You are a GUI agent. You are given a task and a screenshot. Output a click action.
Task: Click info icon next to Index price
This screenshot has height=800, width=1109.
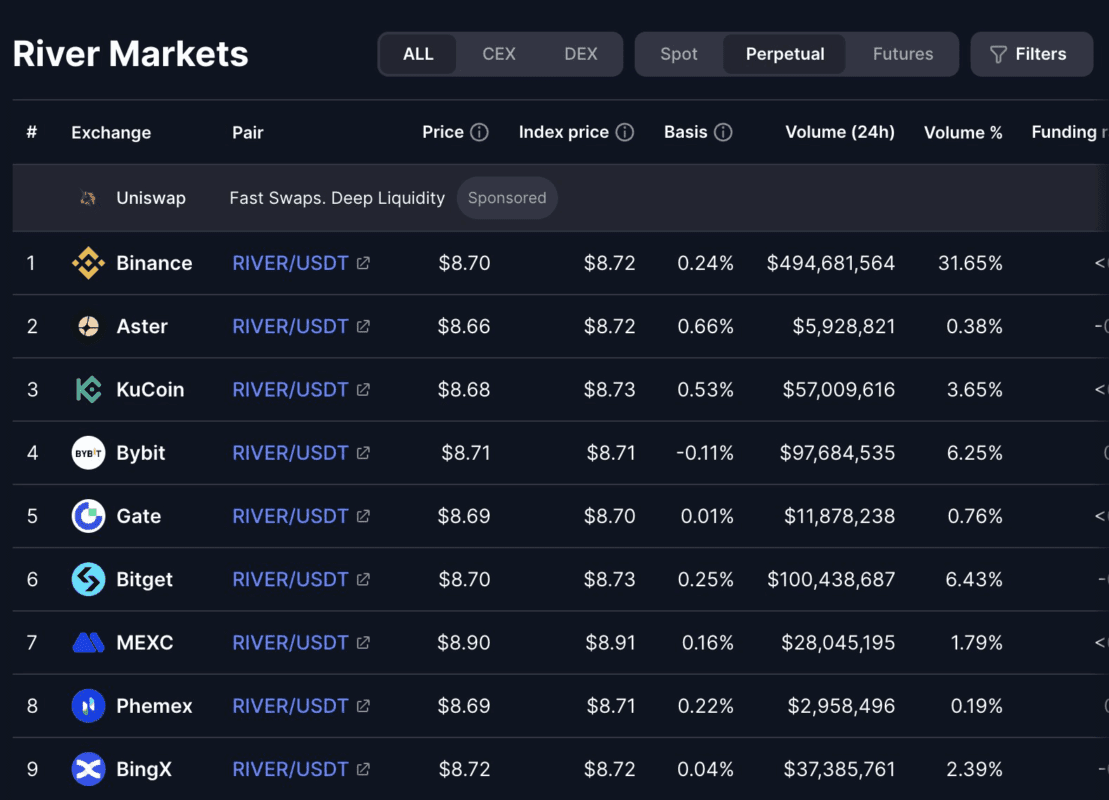coord(625,132)
